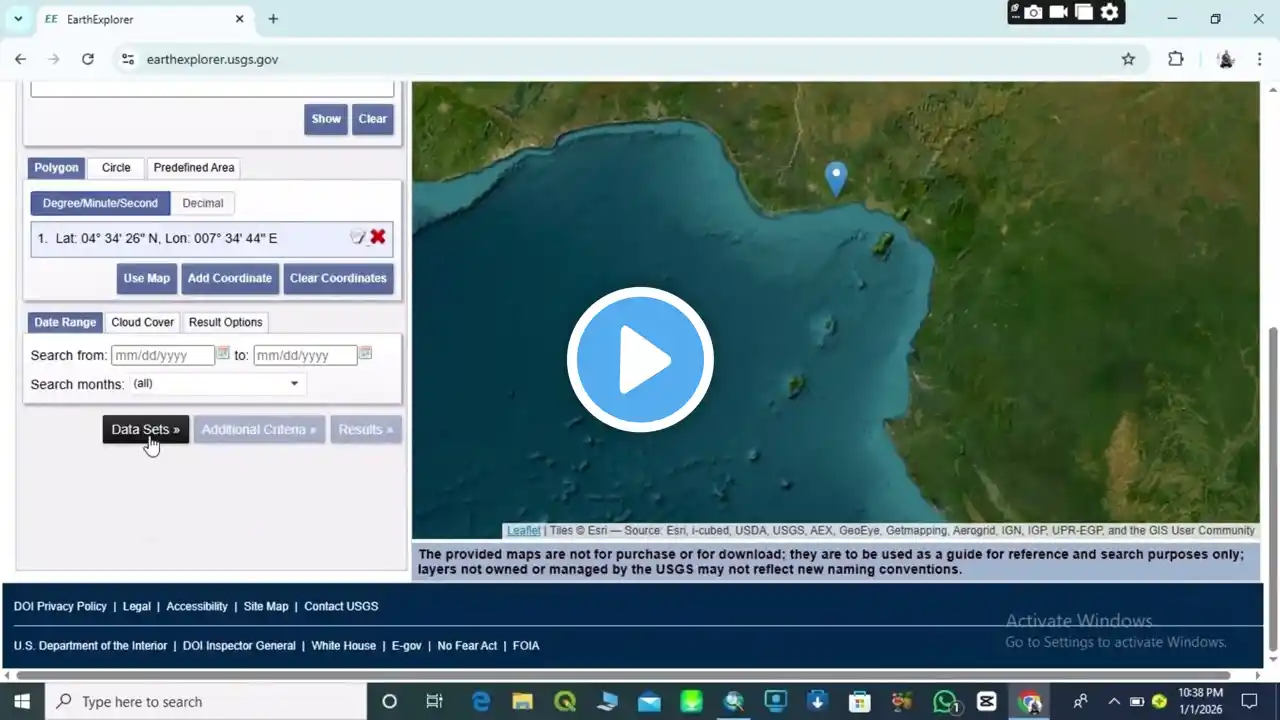Switch coordinate format to Decimal
The image size is (1280, 720).
pos(203,203)
